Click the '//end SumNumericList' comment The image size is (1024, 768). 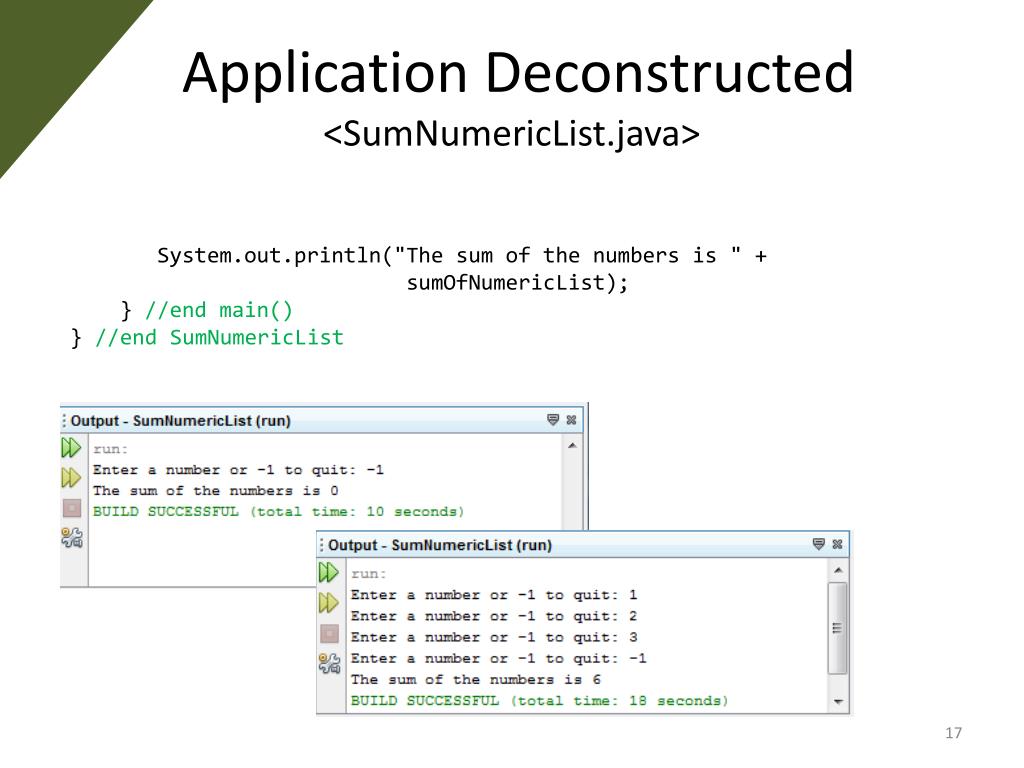(x=219, y=338)
